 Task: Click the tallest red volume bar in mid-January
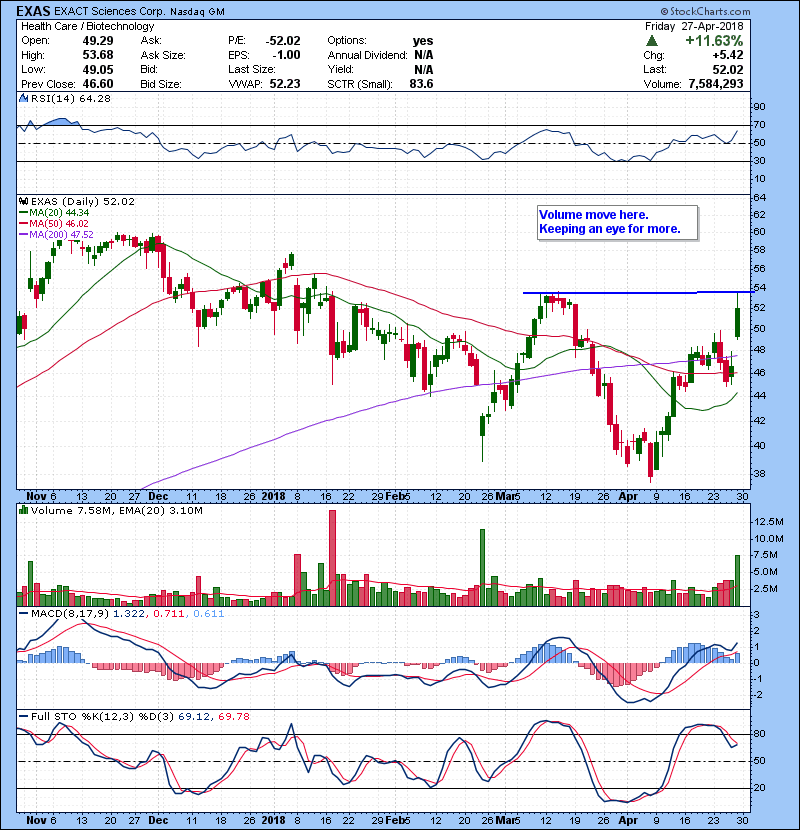[x=332, y=558]
